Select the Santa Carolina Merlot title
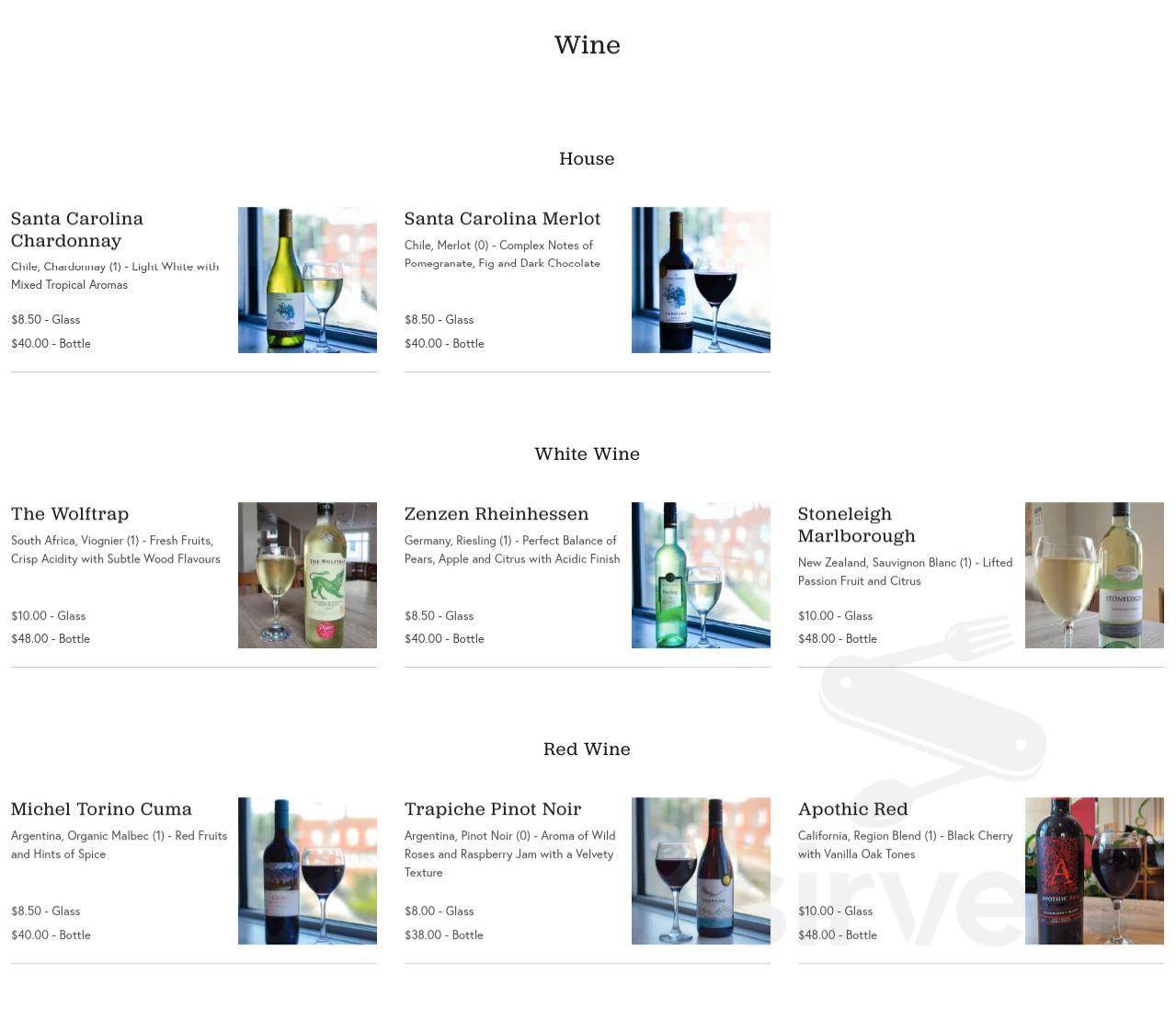The image size is (1176, 1030). (x=502, y=219)
